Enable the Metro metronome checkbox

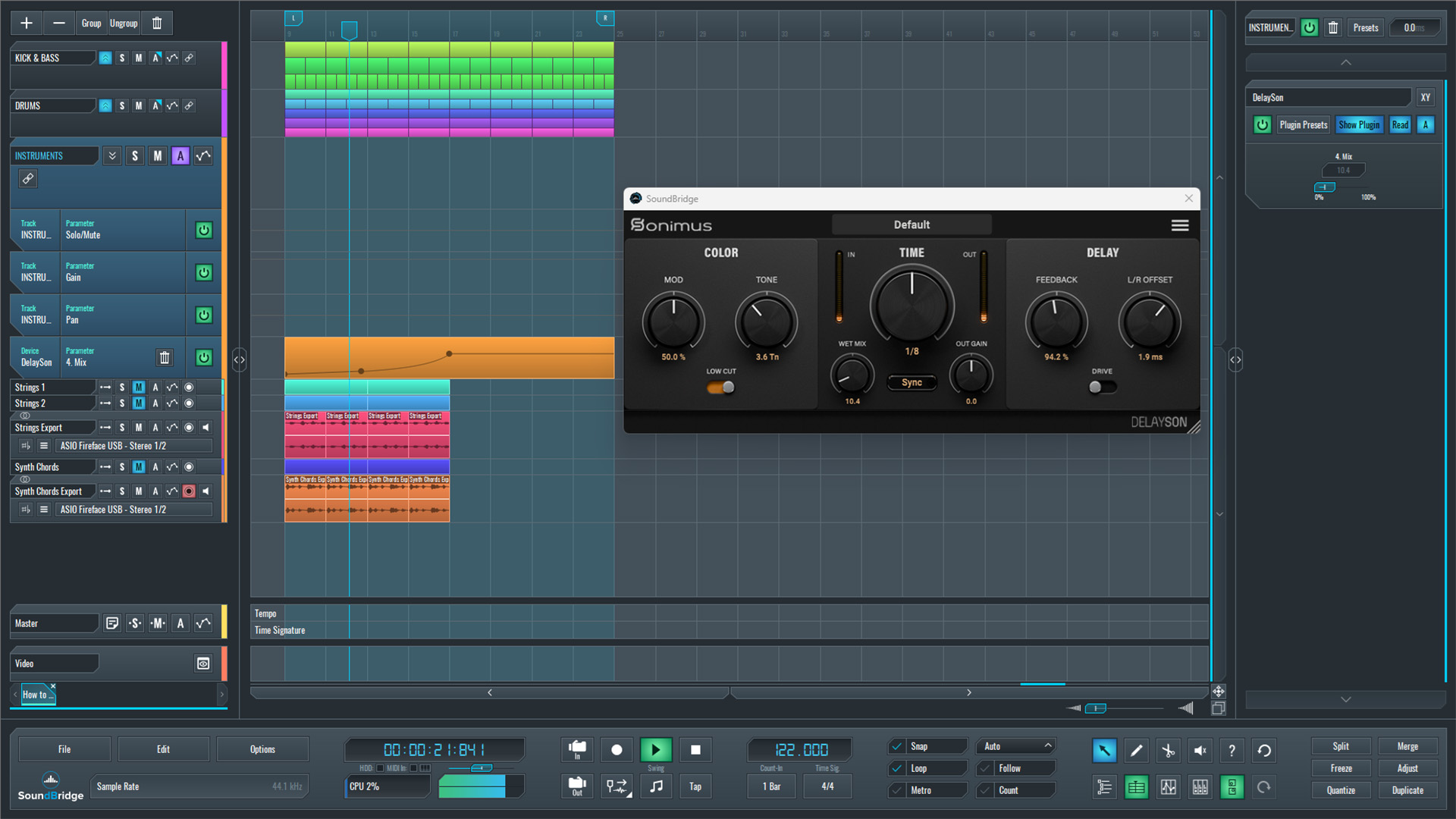click(897, 790)
